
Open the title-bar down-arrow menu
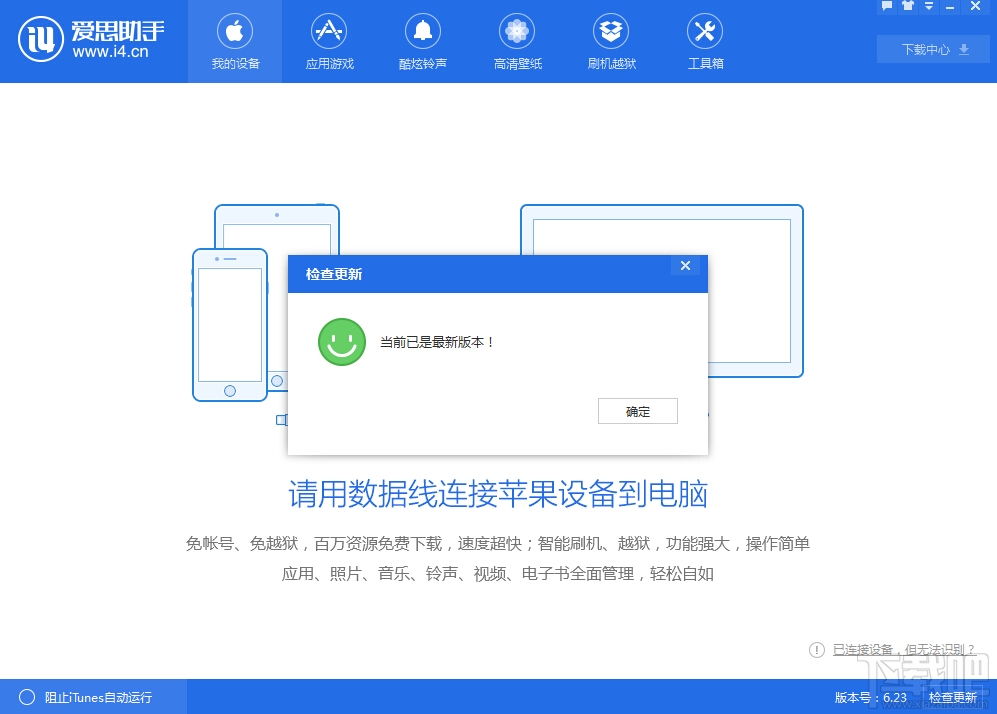(x=930, y=7)
